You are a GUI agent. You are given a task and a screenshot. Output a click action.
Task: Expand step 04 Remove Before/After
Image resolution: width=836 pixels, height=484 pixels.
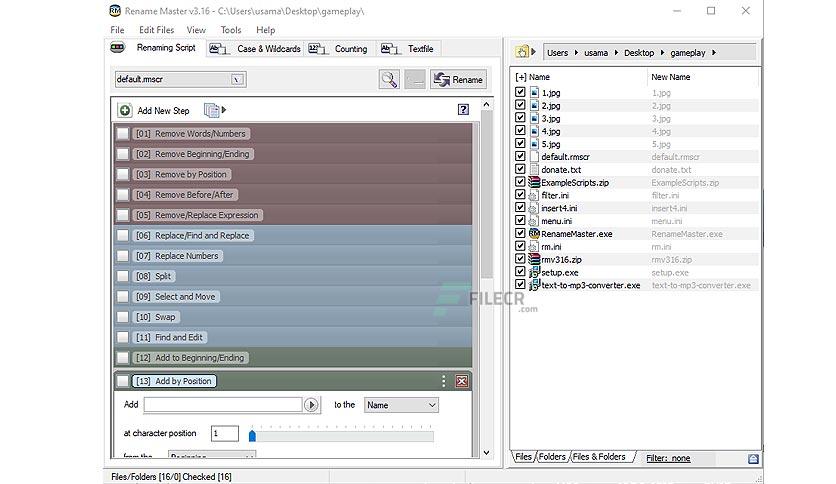click(185, 195)
